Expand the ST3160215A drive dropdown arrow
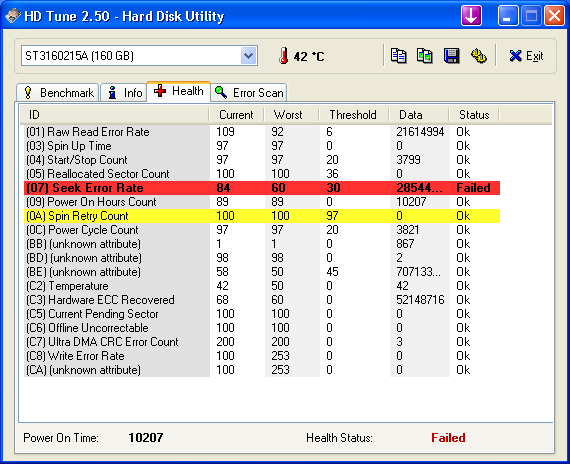Screen dimensions: 570x464 248,56
